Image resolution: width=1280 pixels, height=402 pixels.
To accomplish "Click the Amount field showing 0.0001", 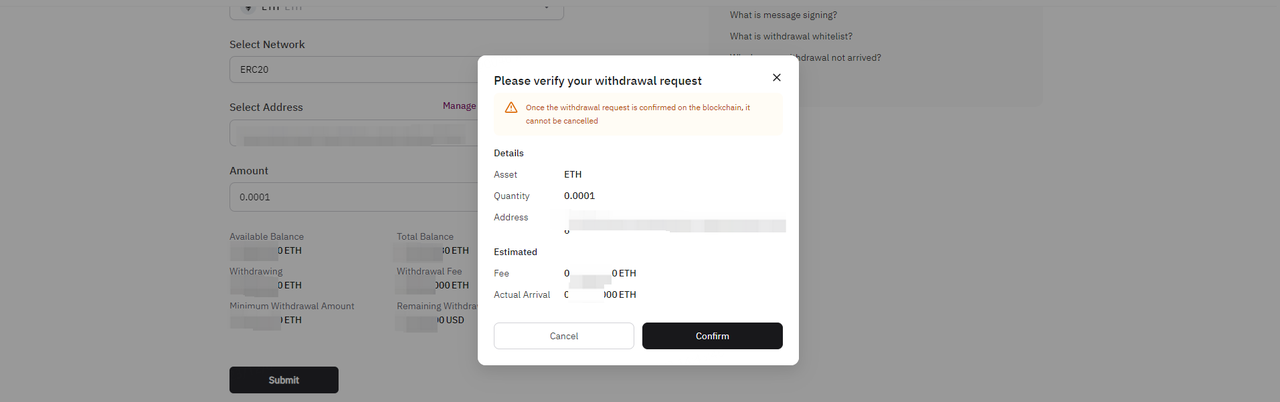I will (x=353, y=197).
